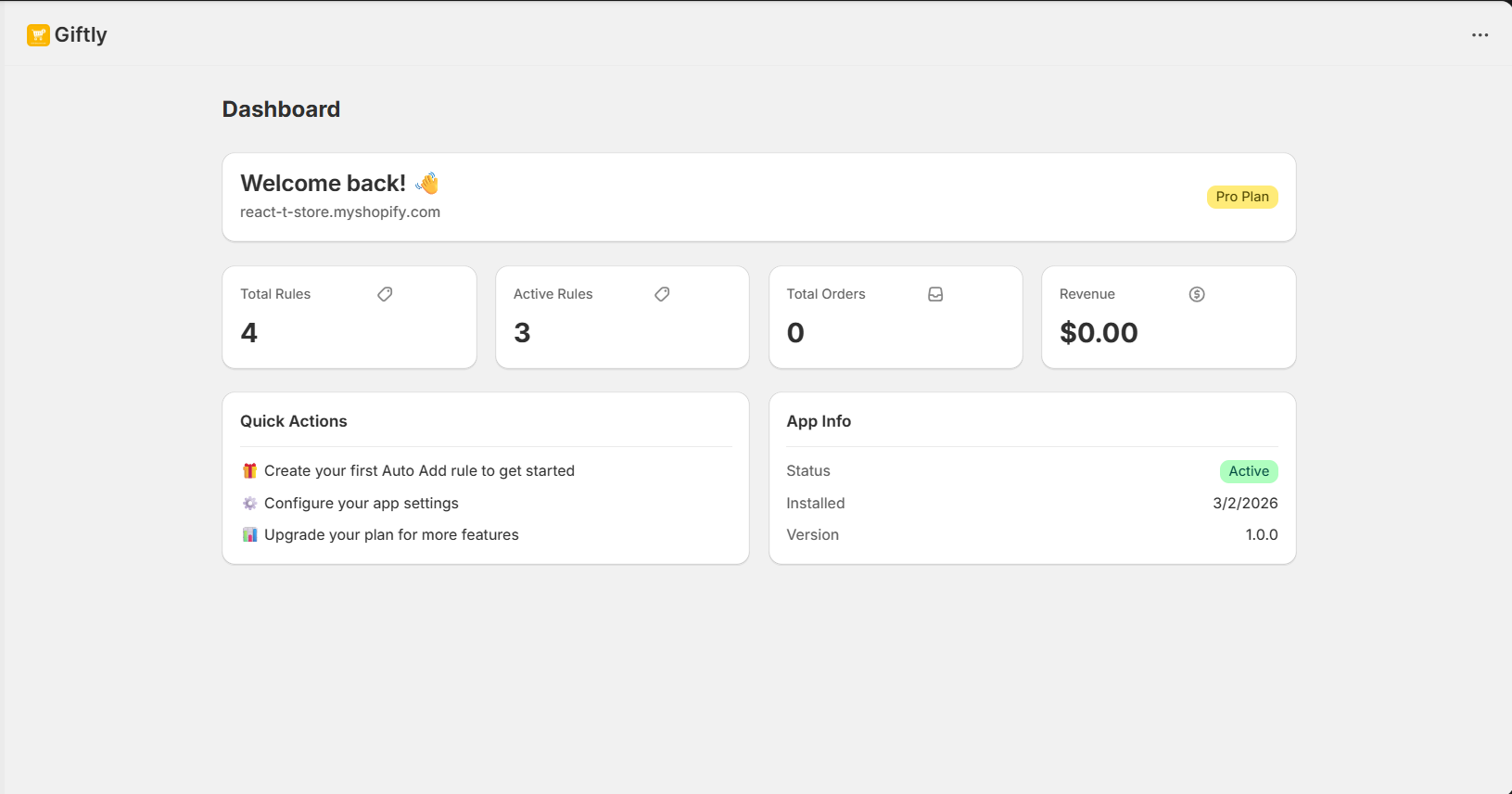Image resolution: width=1512 pixels, height=794 pixels.
Task: Click the waving hand emoji
Action: [427, 184]
